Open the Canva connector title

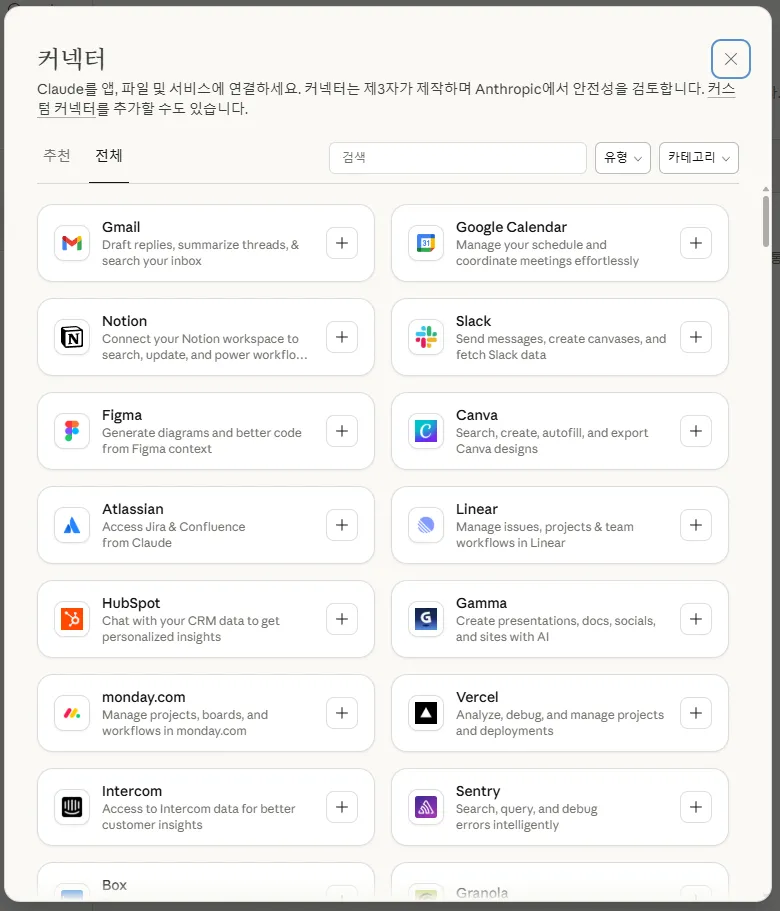tap(477, 415)
